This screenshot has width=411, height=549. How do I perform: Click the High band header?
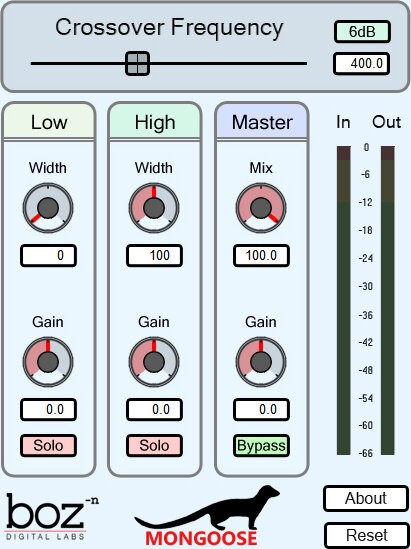(x=155, y=122)
